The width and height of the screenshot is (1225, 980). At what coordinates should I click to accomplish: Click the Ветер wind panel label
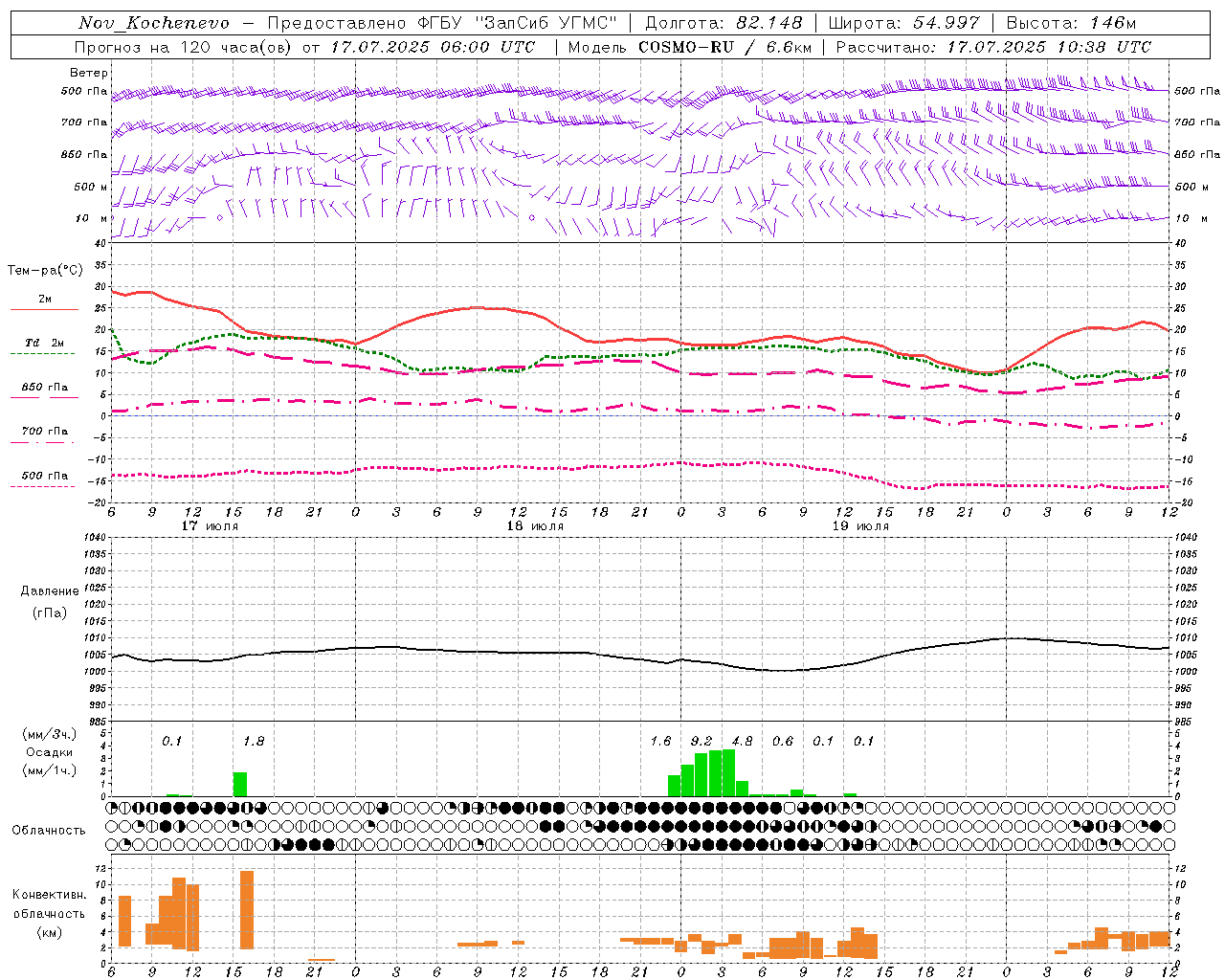[89, 73]
